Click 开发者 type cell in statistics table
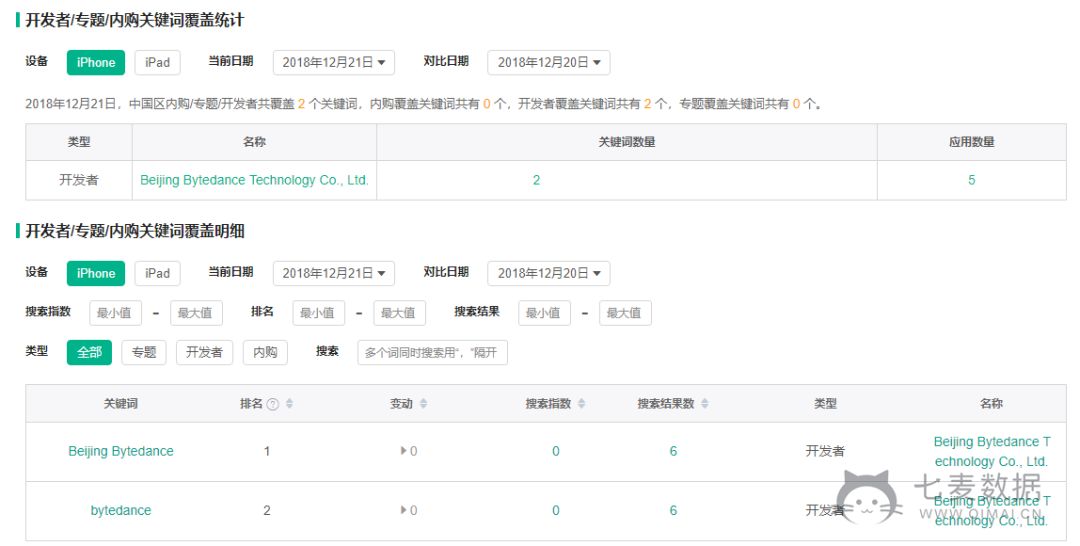Image resolution: width=1080 pixels, height=546 pixels. click(79, 180)
